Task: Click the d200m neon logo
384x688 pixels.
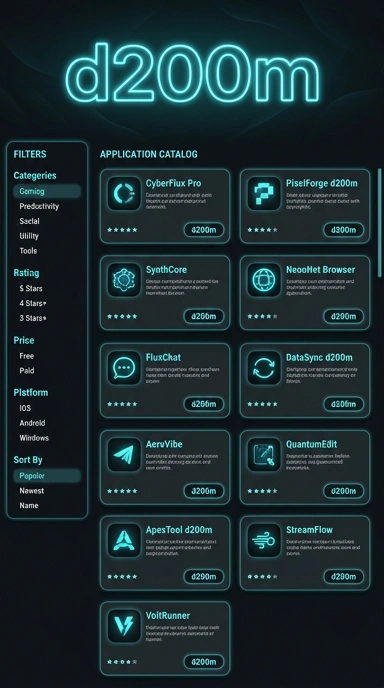Action: (x=193, y=72)
